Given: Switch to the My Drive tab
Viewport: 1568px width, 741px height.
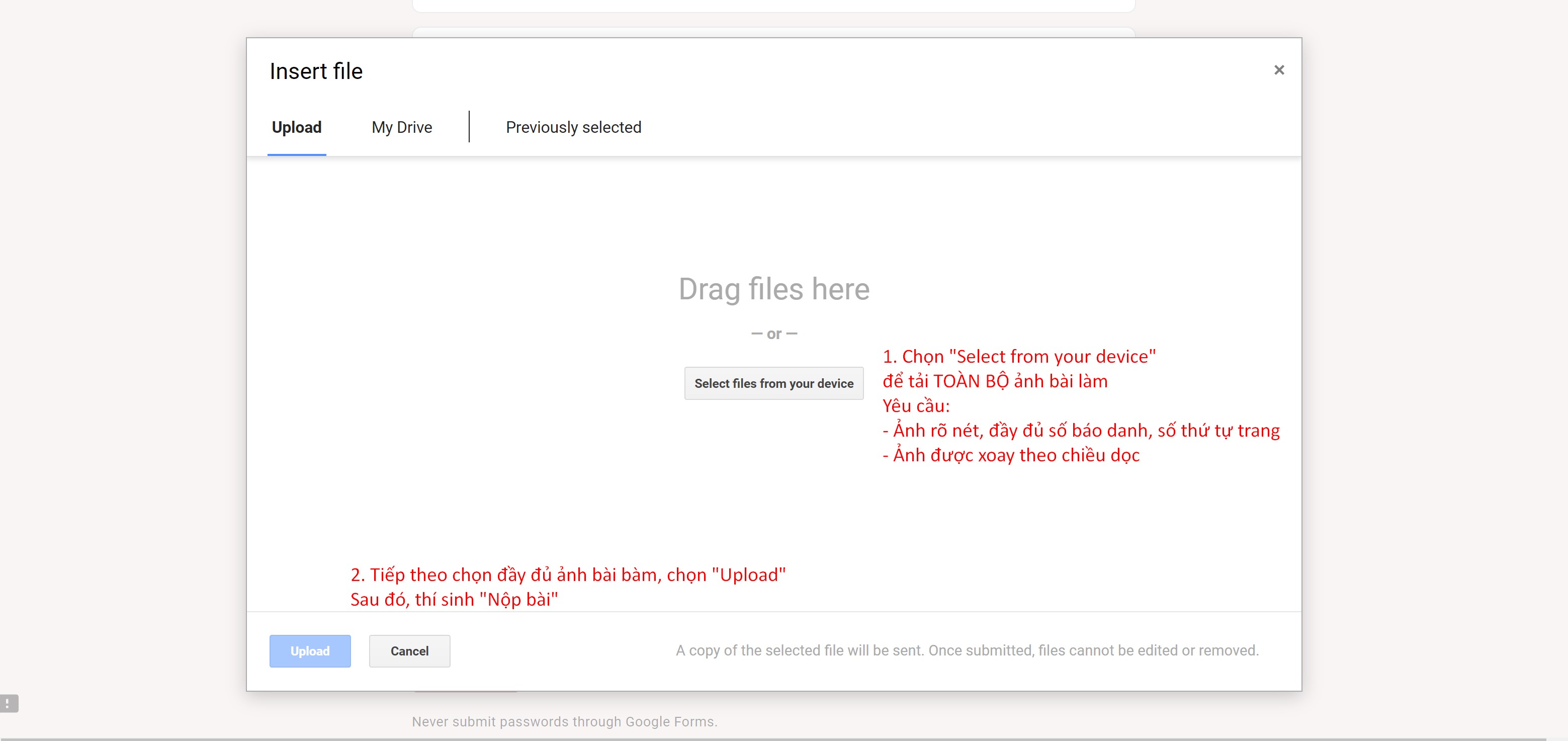Looking at the screenshot, I should pyautogui.click(x=402, y=127).
